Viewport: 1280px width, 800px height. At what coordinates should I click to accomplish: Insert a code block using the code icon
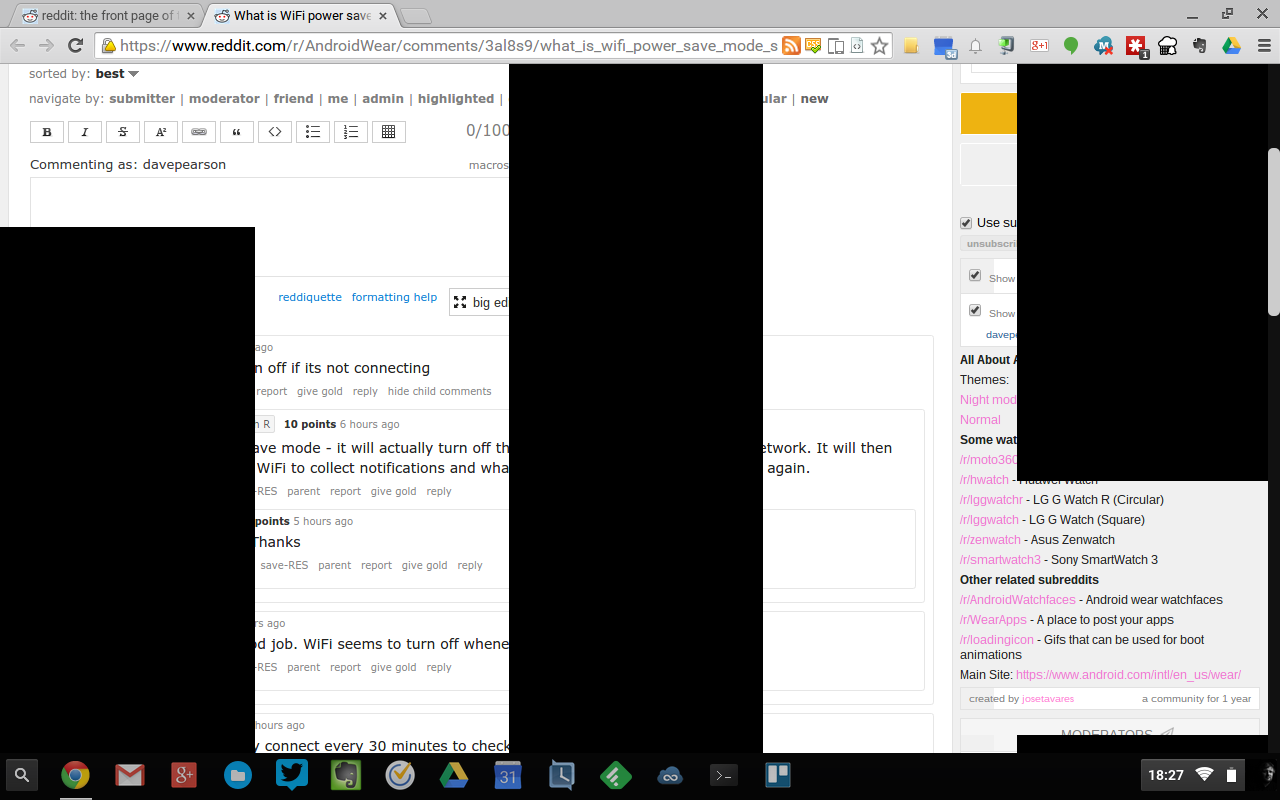[274, 131]
